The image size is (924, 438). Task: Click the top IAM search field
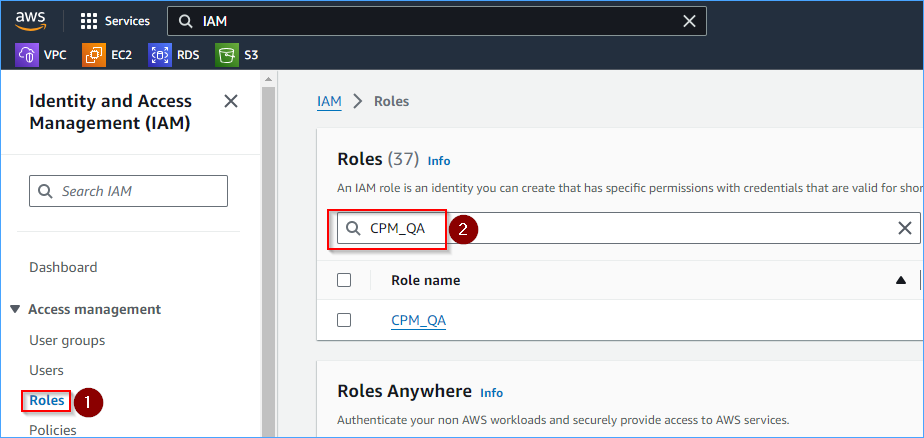click(437, 21)
